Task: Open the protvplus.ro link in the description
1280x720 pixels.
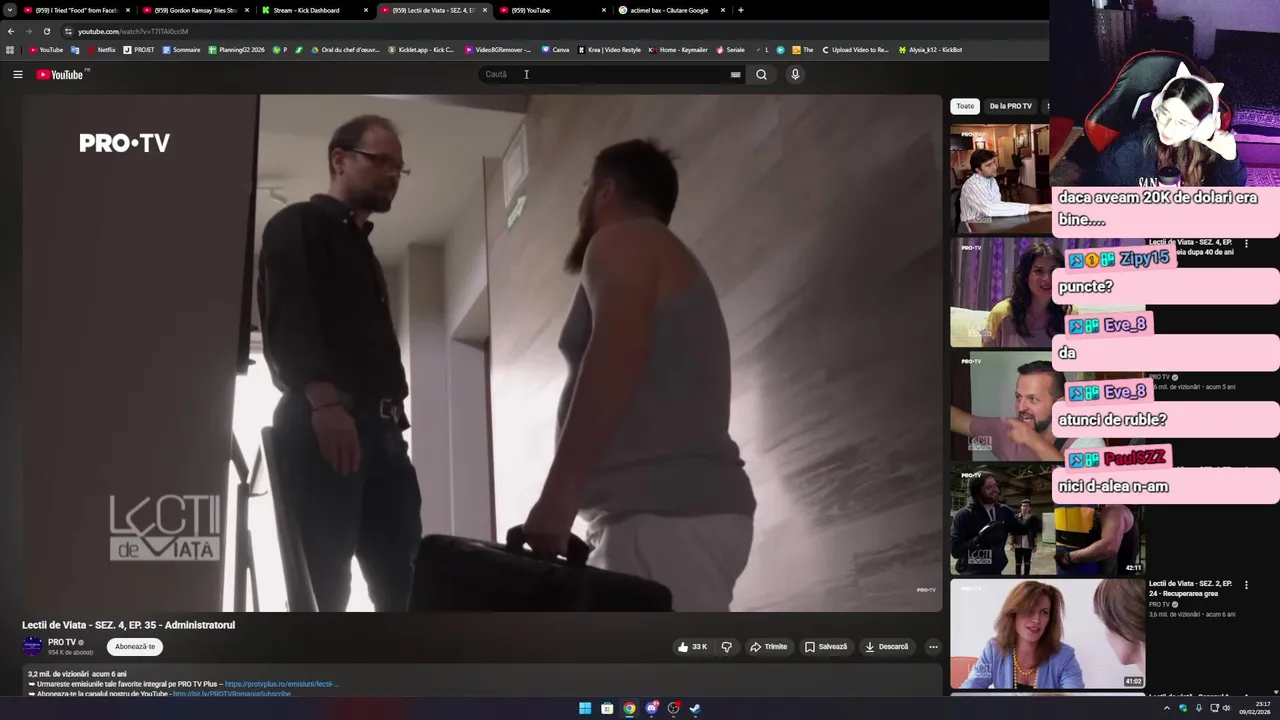Action: (282, 684)
